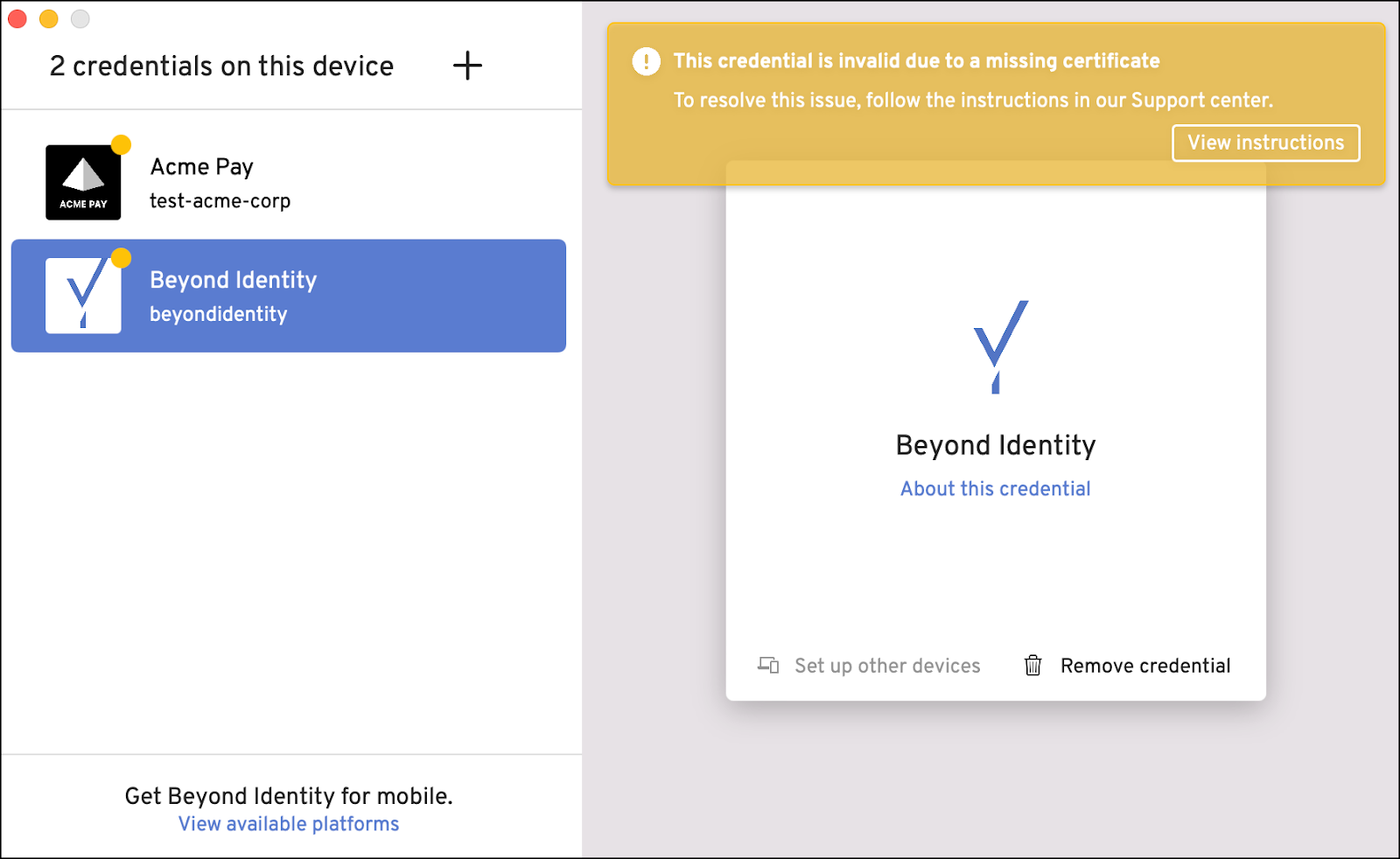Click the test-acme-corp subtitle text

point(220,200)
